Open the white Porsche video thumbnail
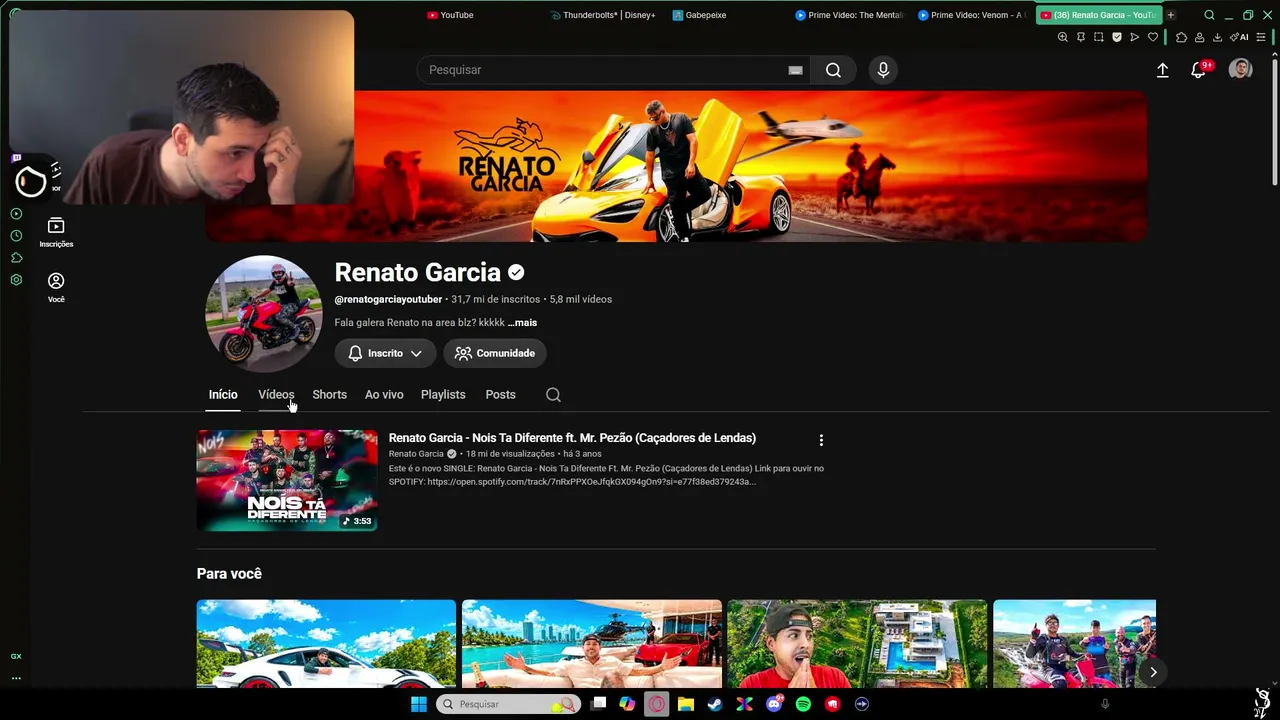This screenshot has width=1280, height=720. pos(326,644)
